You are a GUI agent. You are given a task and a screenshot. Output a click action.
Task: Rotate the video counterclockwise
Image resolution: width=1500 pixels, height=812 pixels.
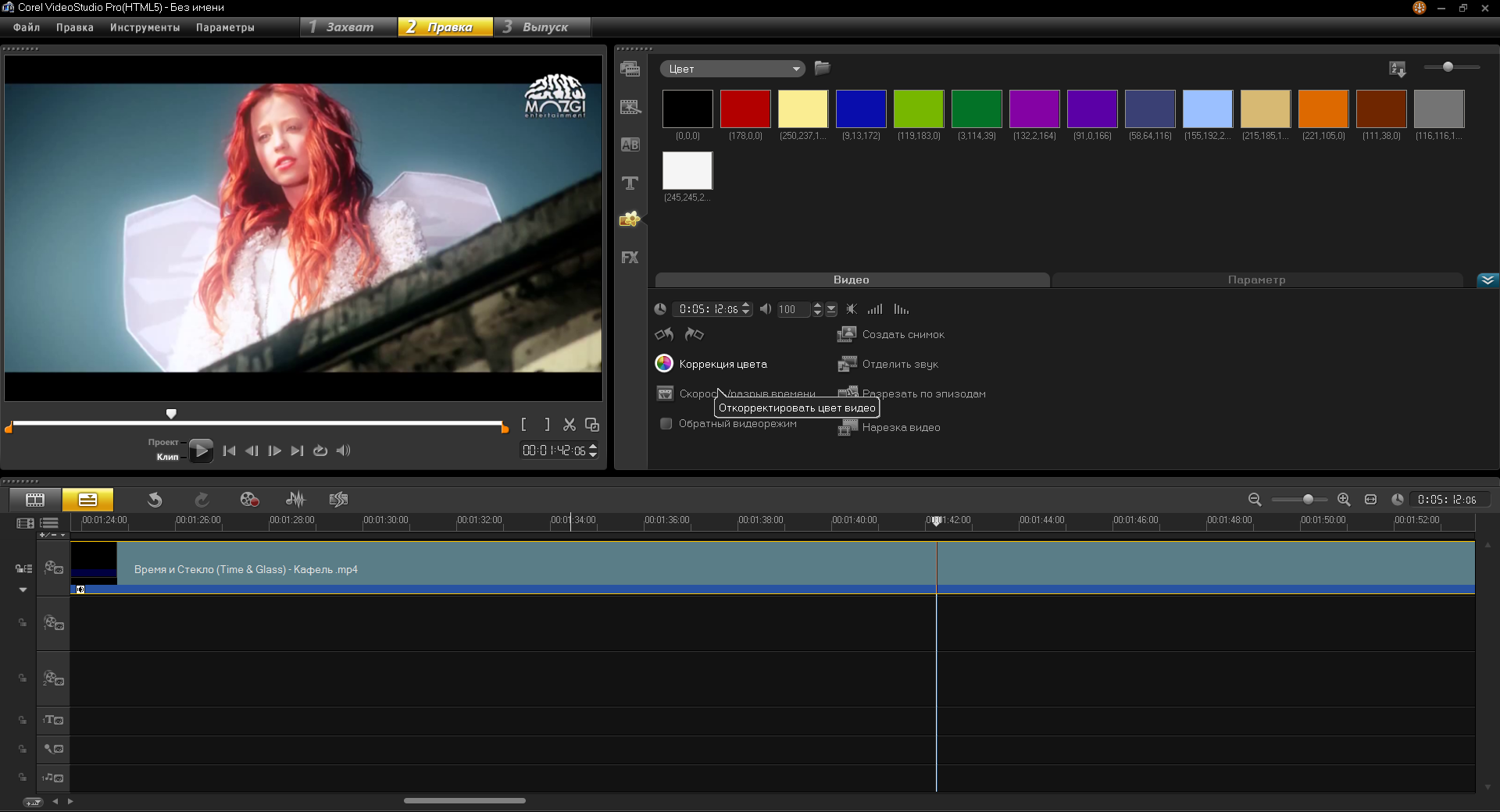point(664,334)
